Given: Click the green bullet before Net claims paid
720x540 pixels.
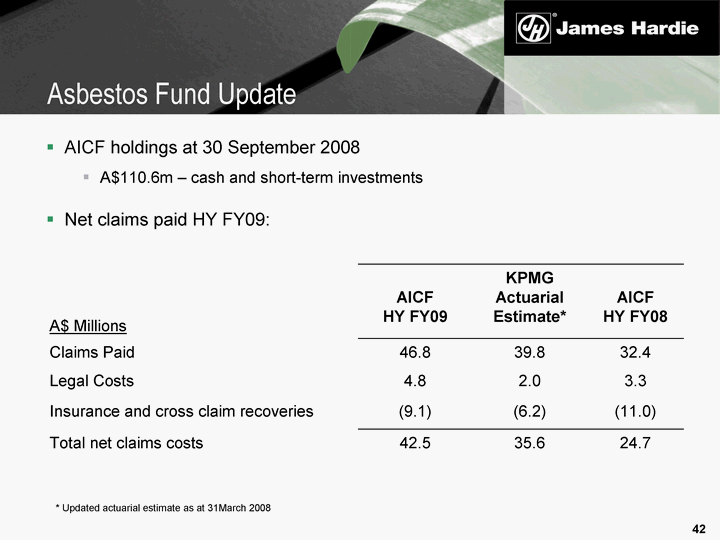Looking at the screenshot, I should tap(51, 218).
